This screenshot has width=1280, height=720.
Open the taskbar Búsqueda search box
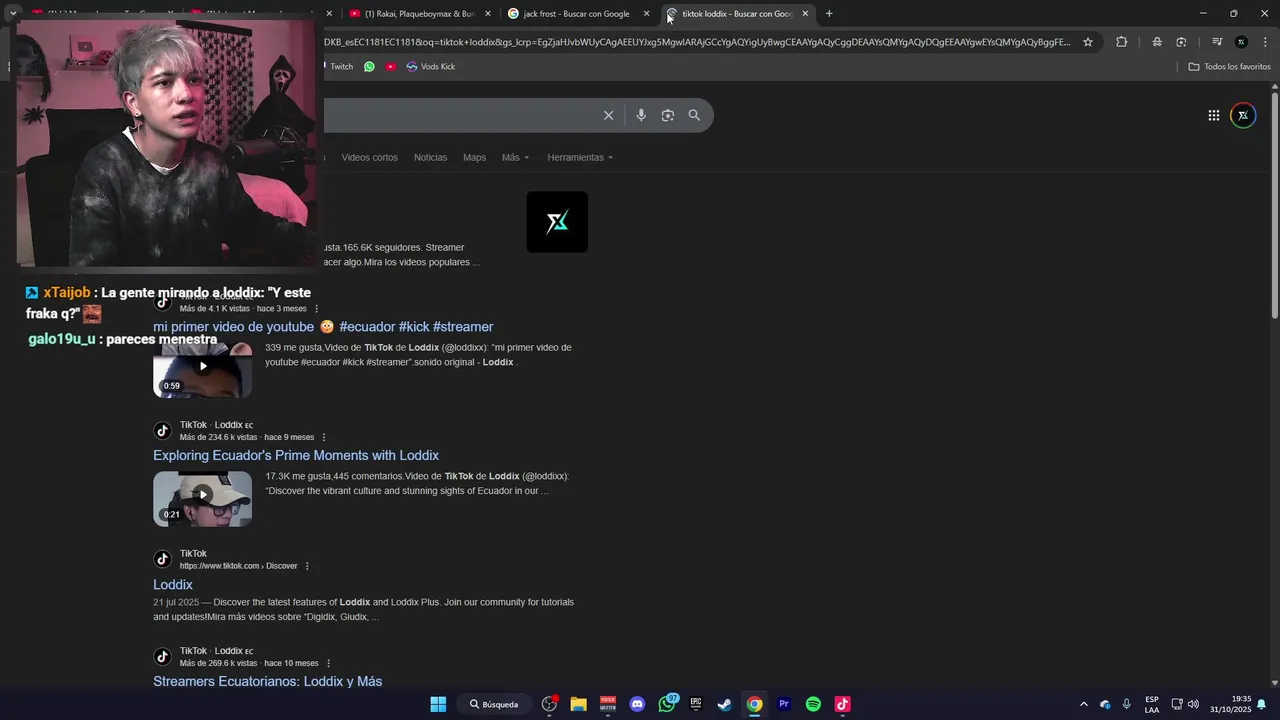click(x=495, y=704)
